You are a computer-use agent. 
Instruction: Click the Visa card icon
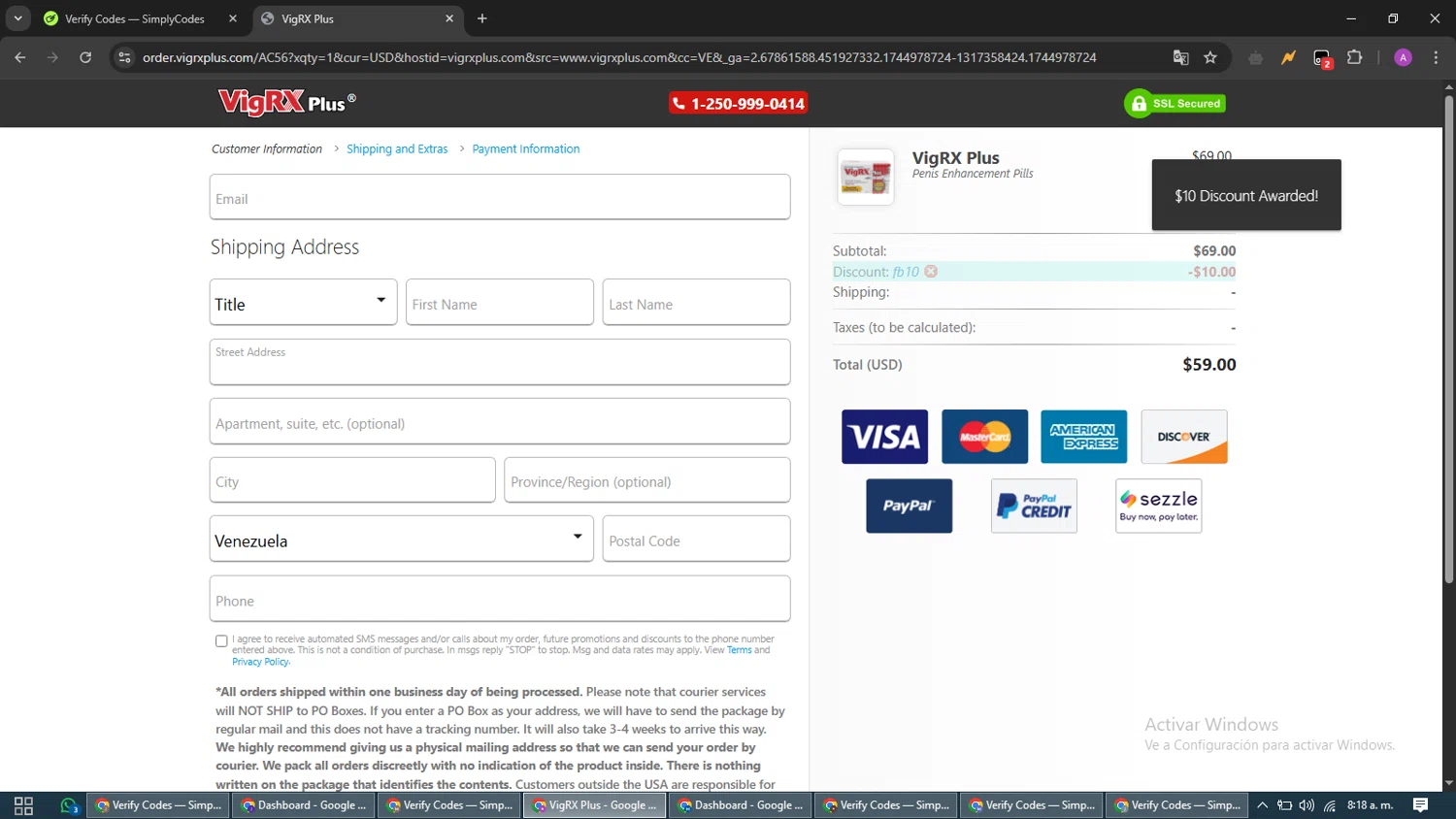tap(884, 437)
